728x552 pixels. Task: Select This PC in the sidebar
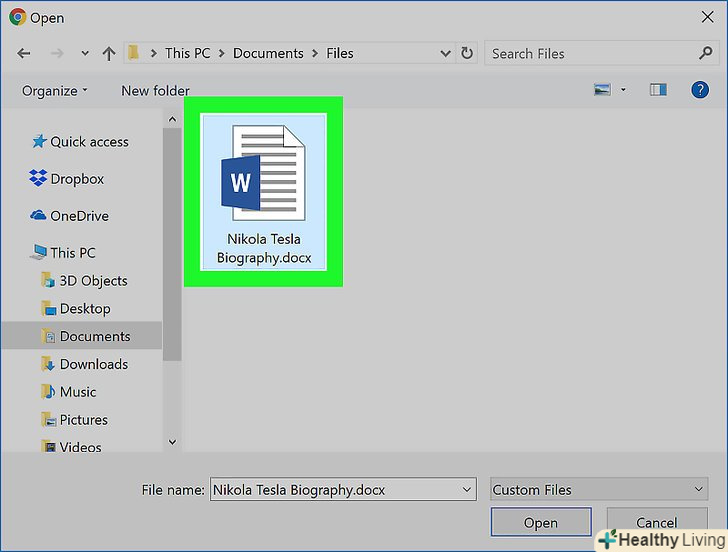(73, 253)
